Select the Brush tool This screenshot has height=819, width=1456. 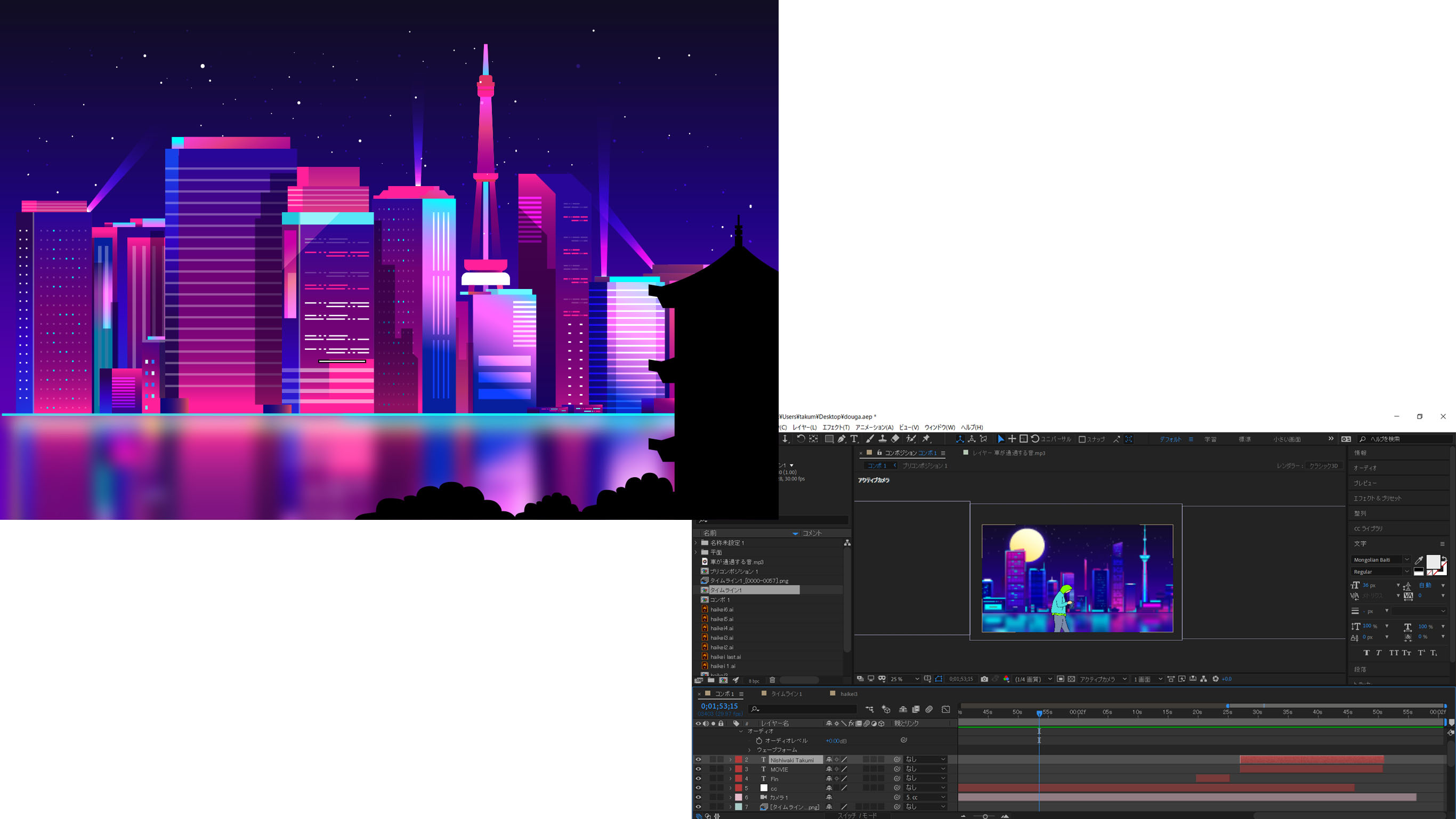pos(869,439)
